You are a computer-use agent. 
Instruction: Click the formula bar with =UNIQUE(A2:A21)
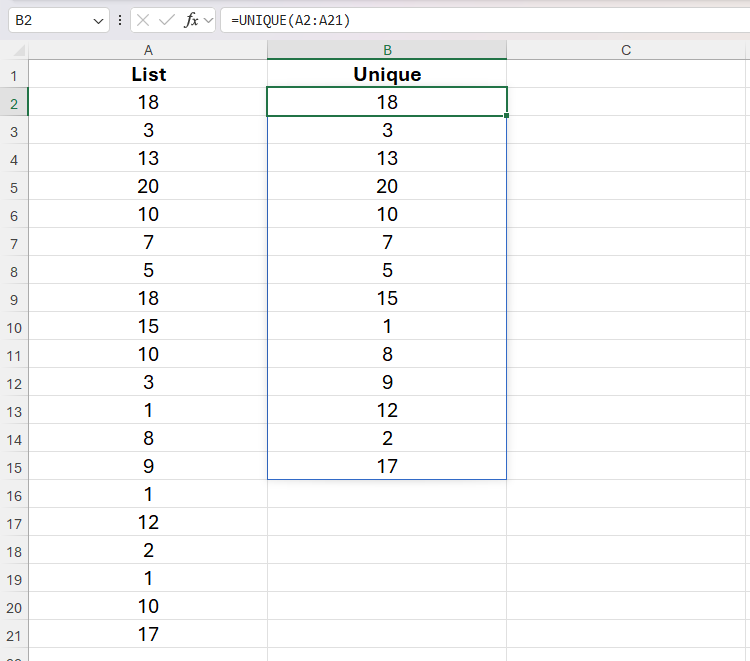[480, 20]
